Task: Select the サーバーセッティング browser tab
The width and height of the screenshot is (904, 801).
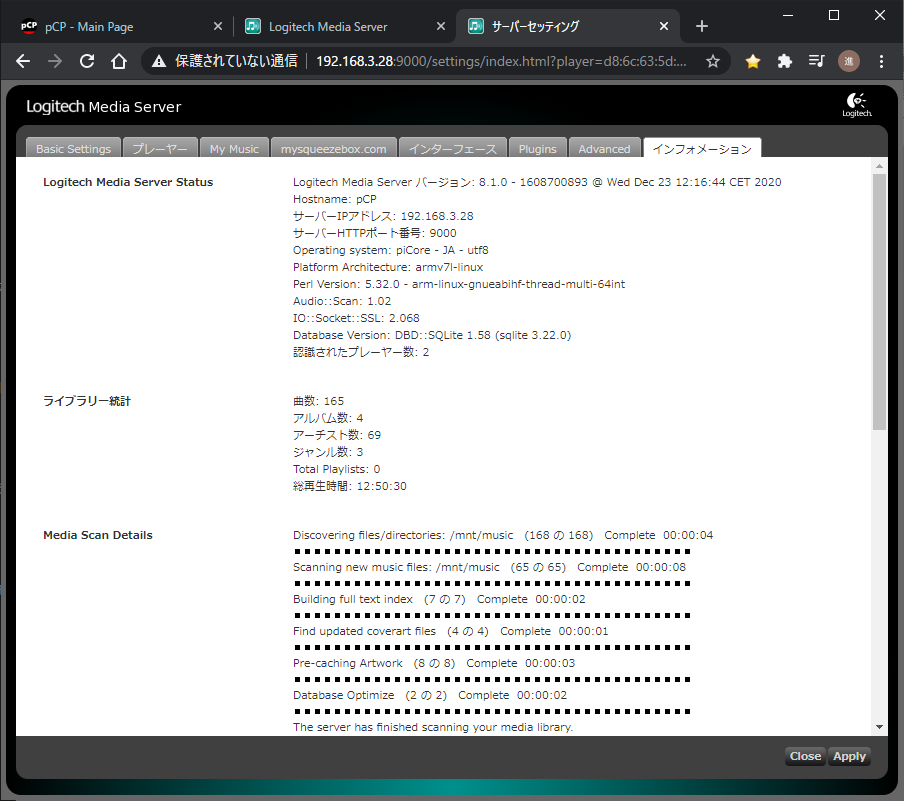Action: pyautogui.click(x=568, y=27)
